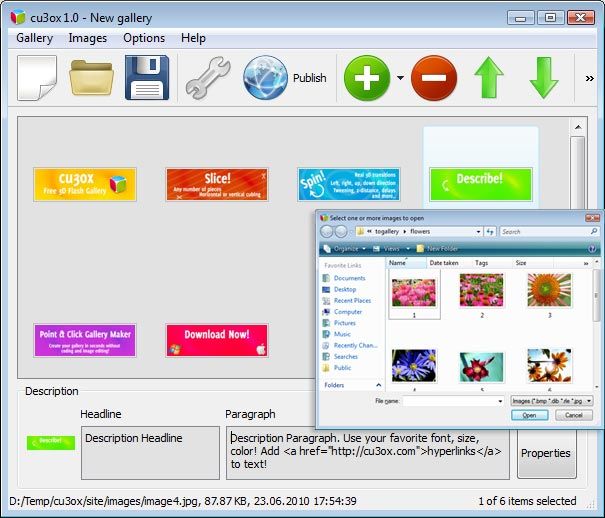Open the Help menu
The width and height of the screenshot is (605, 518).
(193, 38)
